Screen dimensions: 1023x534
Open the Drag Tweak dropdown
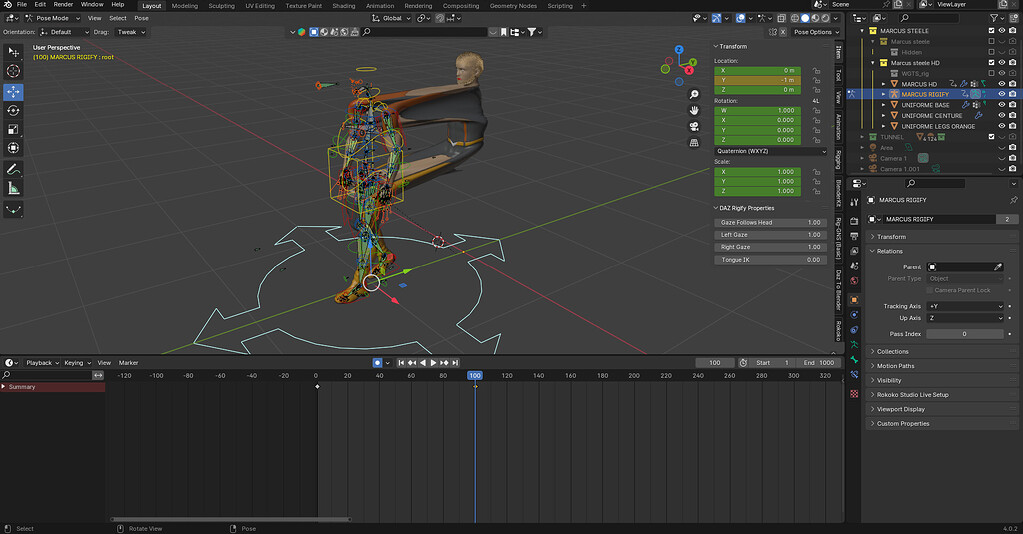[x=132, y=32]
